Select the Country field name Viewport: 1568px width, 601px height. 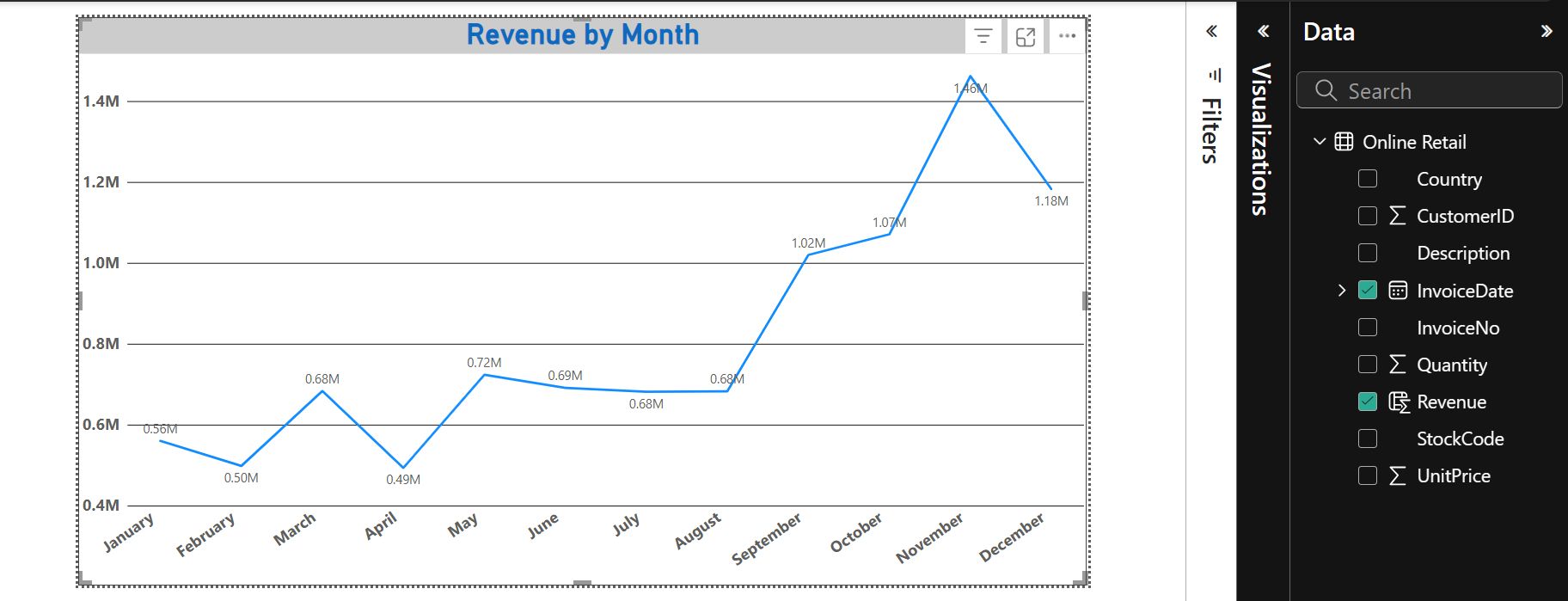pos(1449,179)
